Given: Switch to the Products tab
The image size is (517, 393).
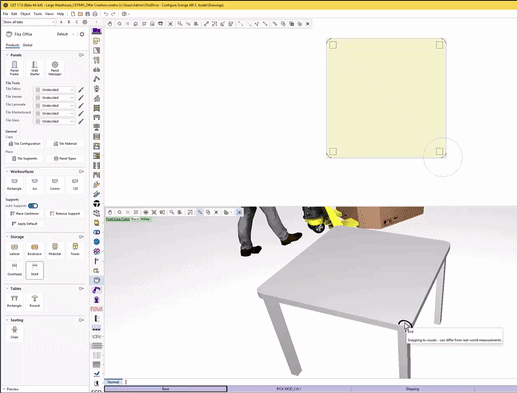Looking at the screenshot, I should [x=12, y=45].
